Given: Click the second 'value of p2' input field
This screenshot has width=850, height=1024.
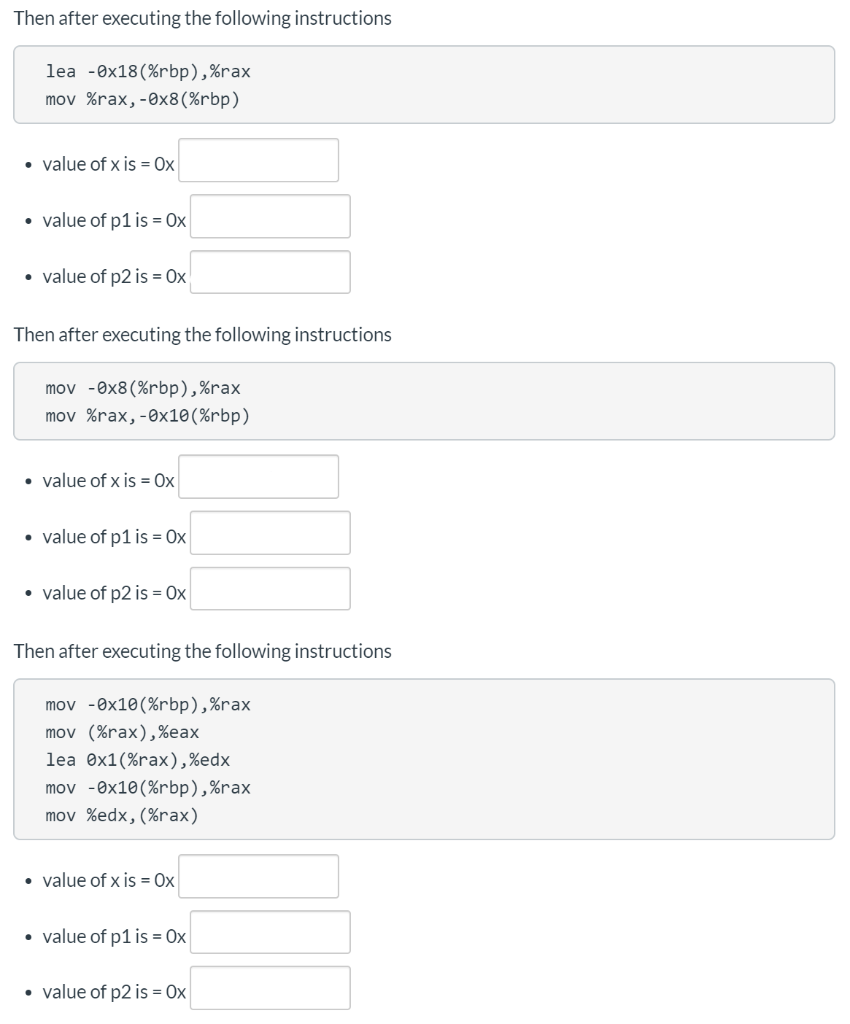Looking at the screenshot, I should [x=270, y=589].
